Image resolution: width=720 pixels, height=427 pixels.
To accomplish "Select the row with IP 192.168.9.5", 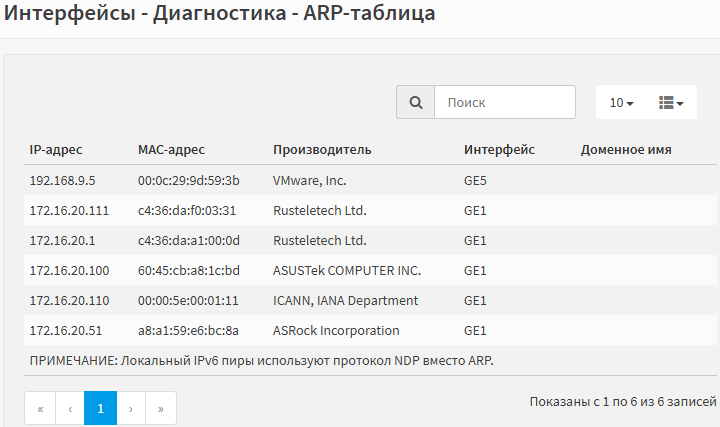I will click(370, 180).
